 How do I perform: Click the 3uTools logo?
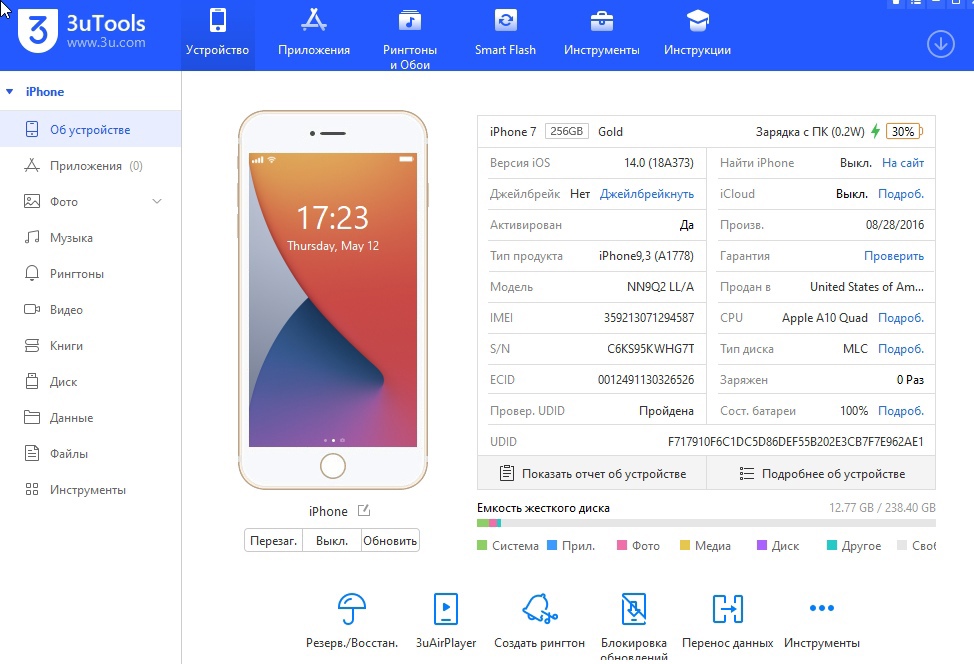tap(38, 29)
